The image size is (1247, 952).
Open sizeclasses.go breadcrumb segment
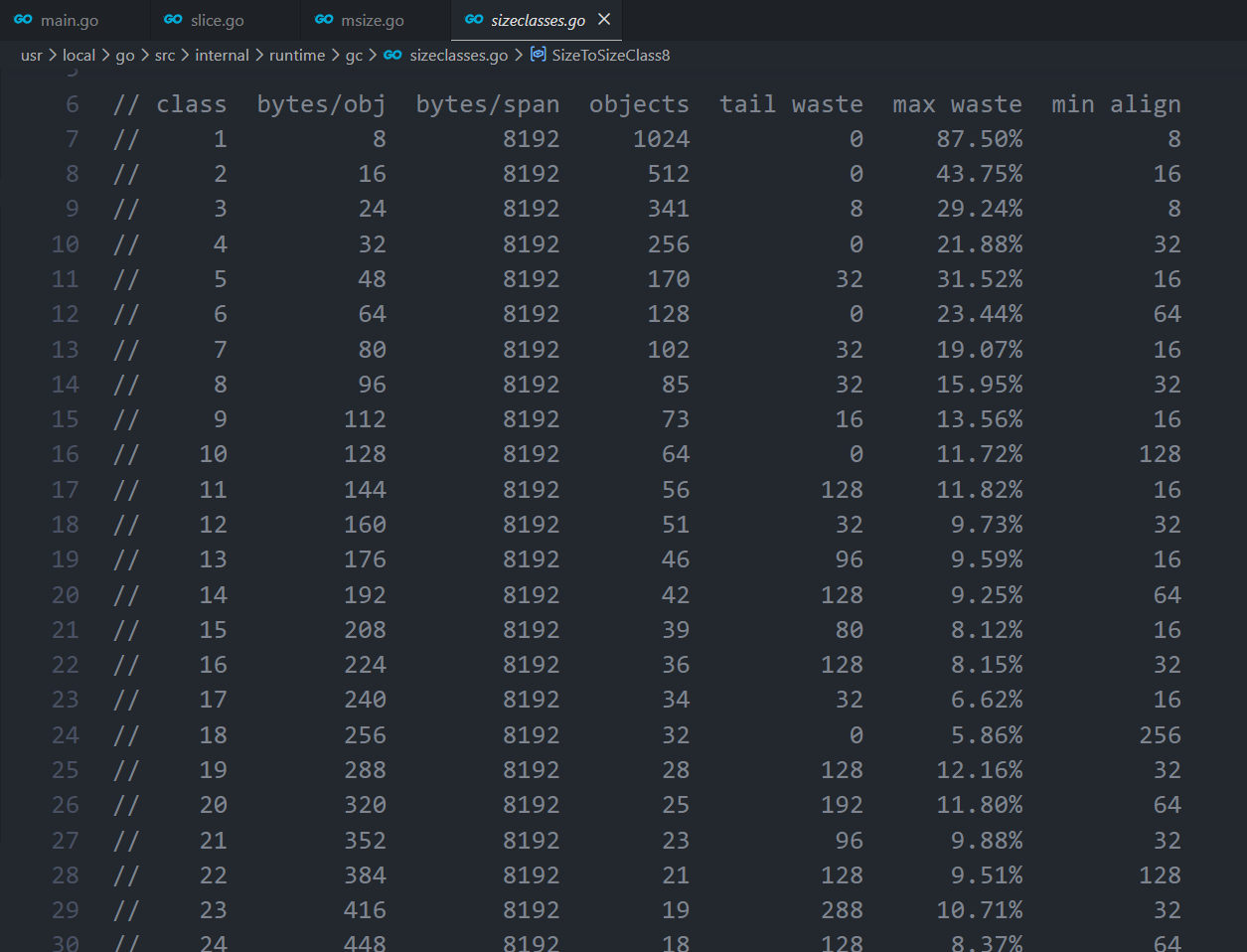pyautogui.click(x=458, y=56)
